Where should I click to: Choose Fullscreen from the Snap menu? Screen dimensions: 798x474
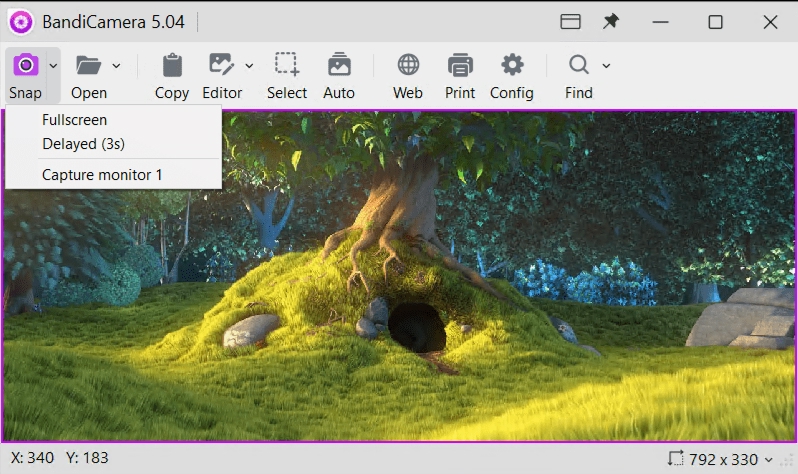pos(74,120)
